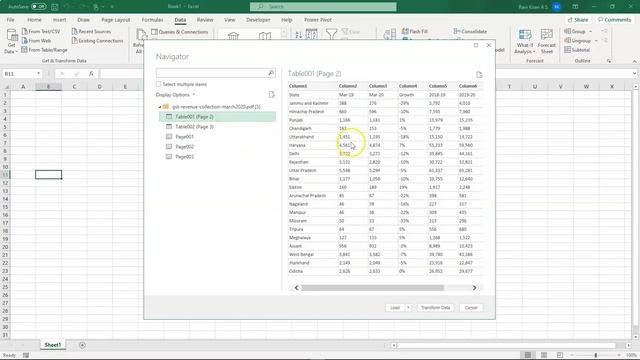The image size is (640, 360).
Task: Click the preview horizontal scrollbar thumb
Action: [x=372, y=288]
